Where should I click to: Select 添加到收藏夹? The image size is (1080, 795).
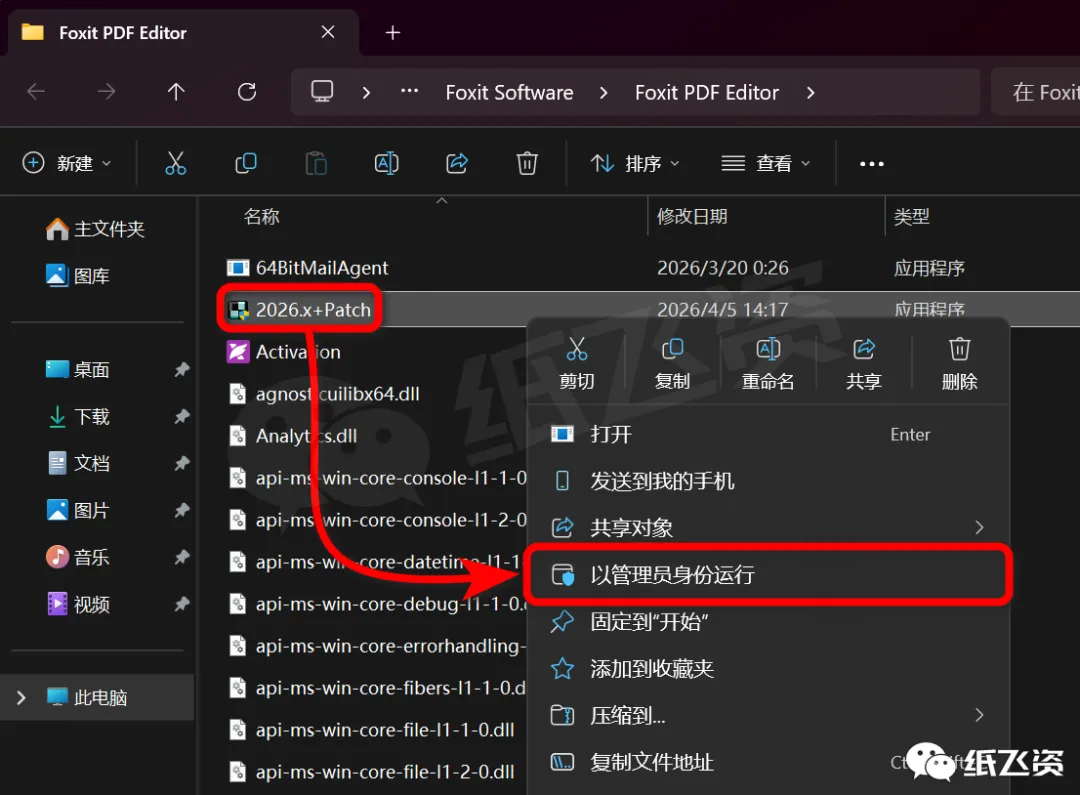[767, 668]
